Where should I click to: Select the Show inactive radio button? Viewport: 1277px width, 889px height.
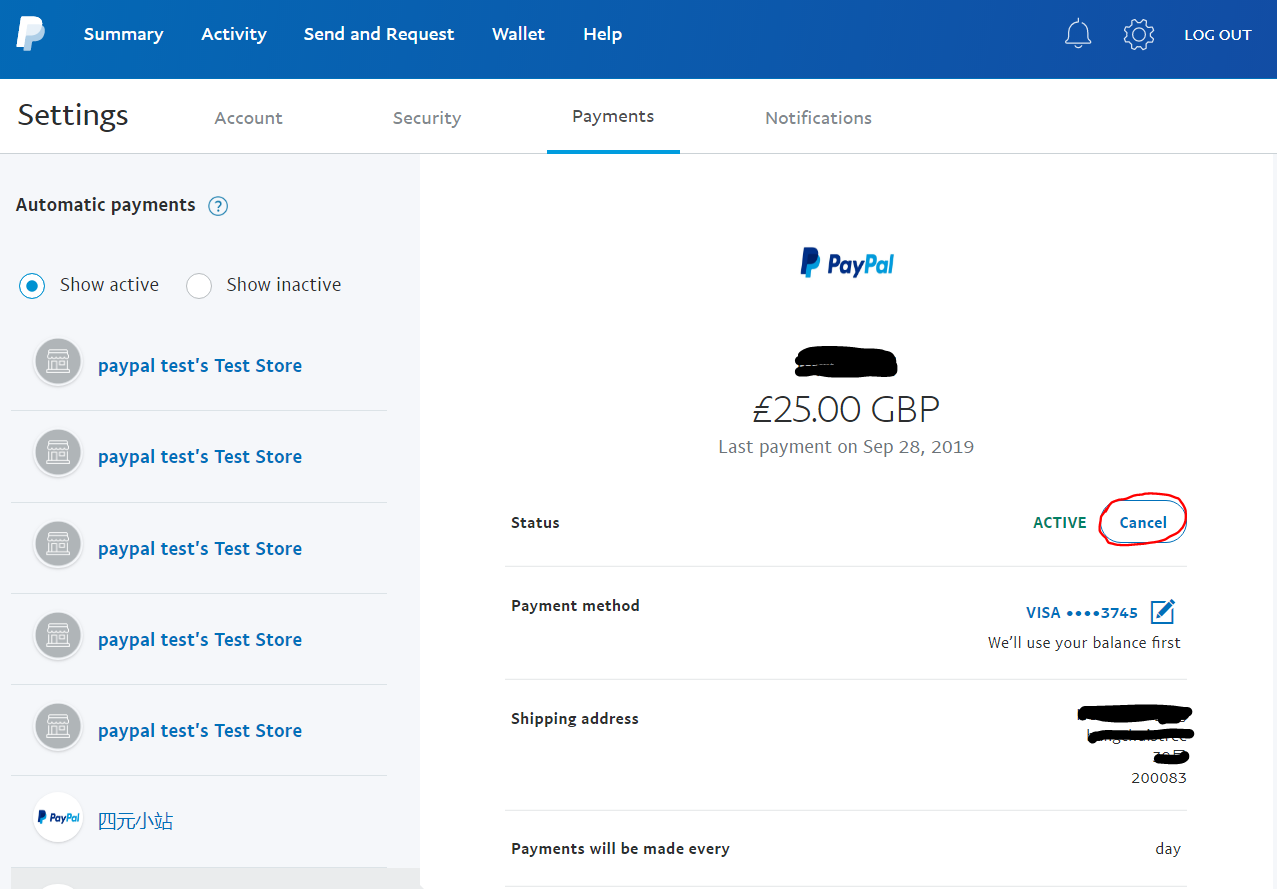tap(199, 286)
